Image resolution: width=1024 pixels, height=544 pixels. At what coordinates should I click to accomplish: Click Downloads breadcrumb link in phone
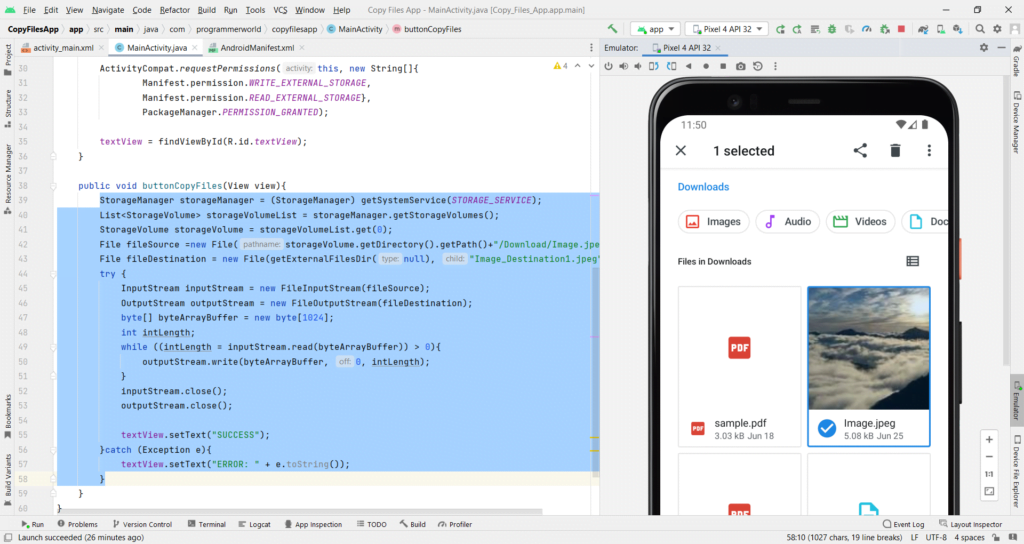tap(703, 187)
